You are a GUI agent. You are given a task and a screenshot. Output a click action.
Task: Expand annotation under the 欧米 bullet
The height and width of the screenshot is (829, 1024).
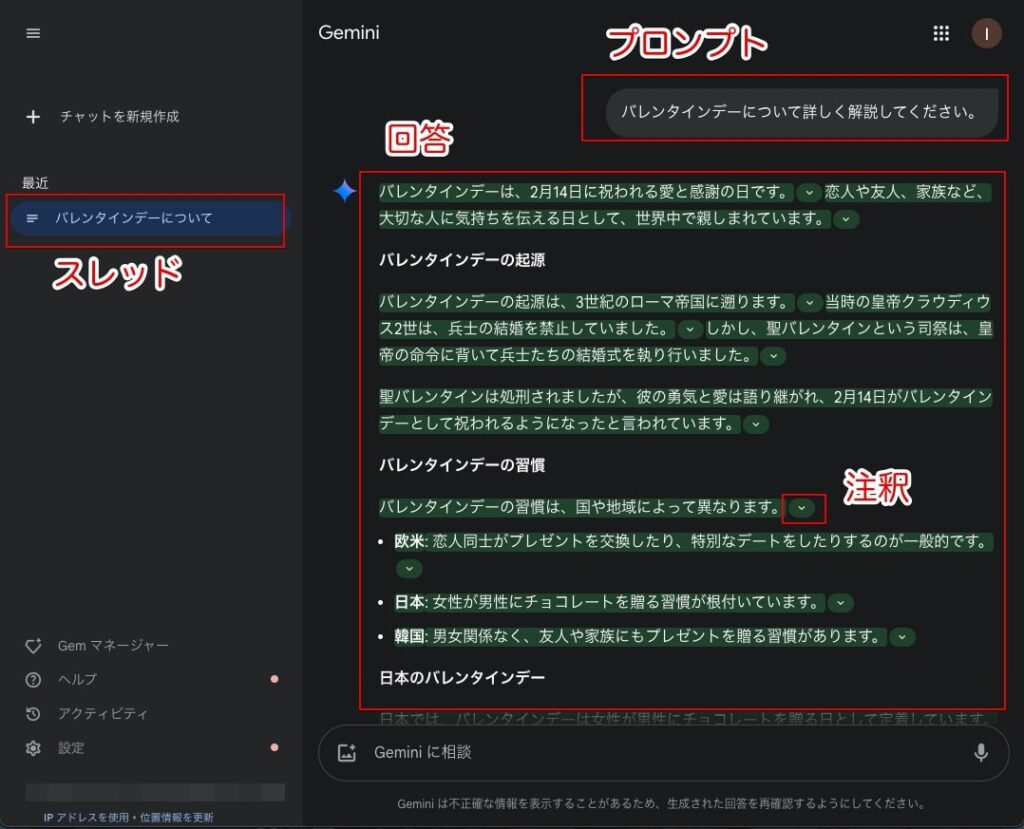pyautogui.click(x=409, y=569)
